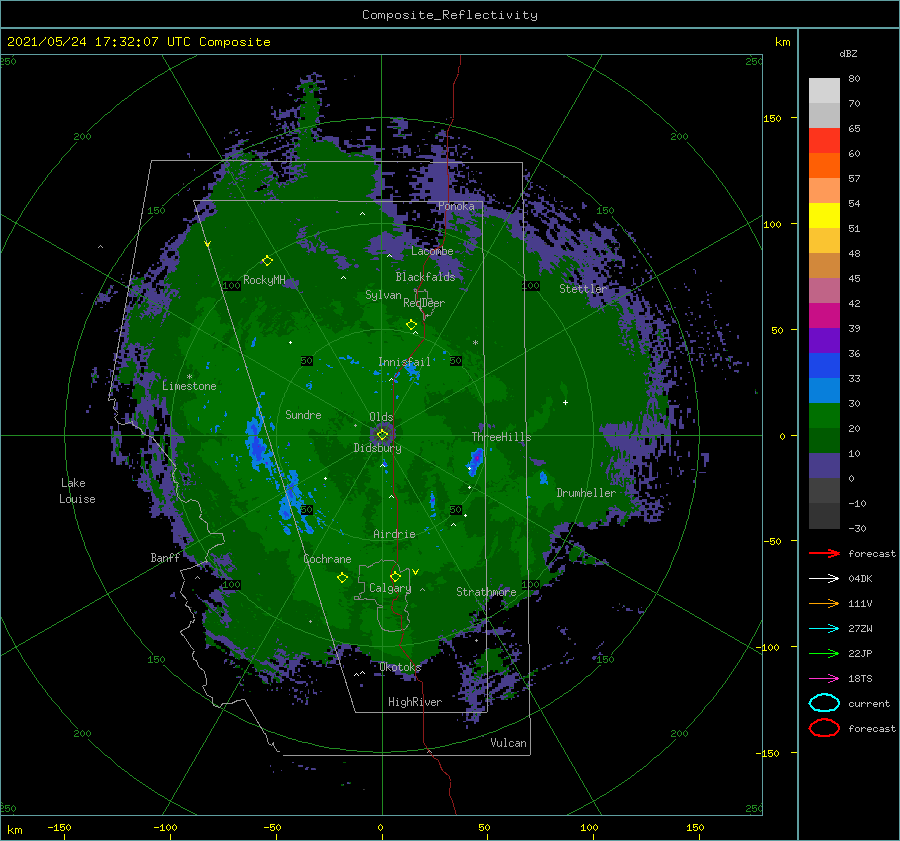Click the Sylvan label
The height and width of the screenshot is (841, 900).
point(383,295)
